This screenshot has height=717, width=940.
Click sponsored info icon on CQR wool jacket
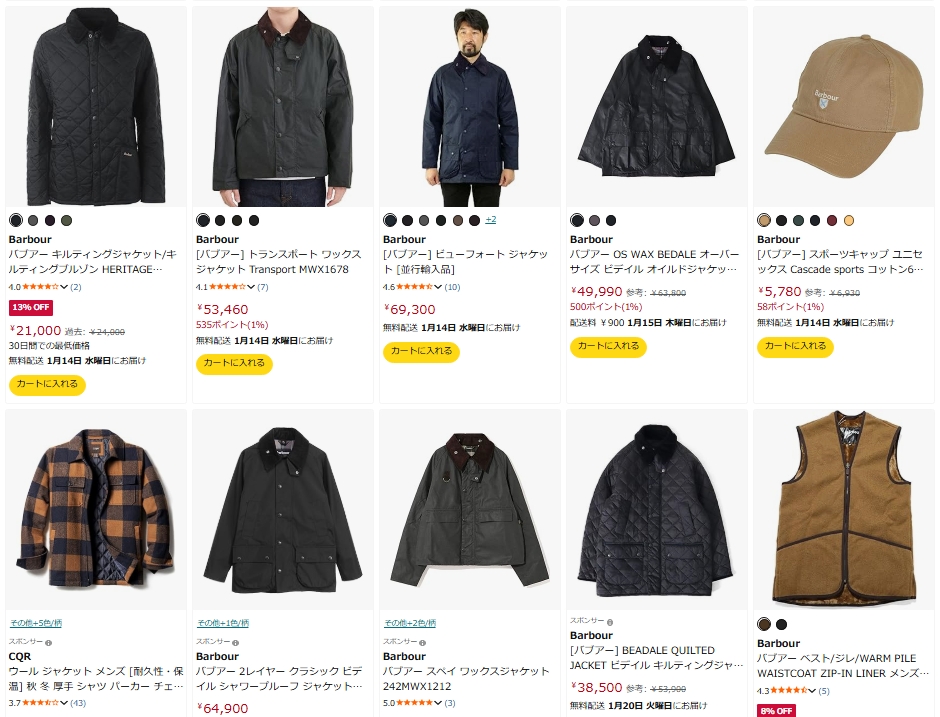point(48,642)
